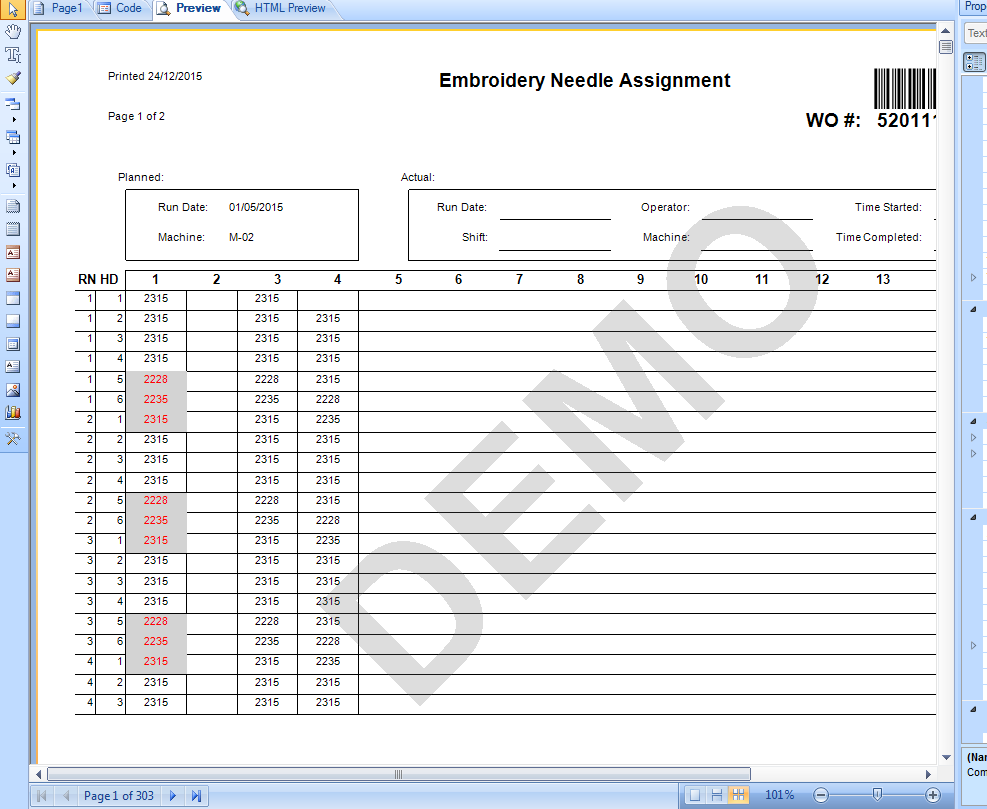Click the 'Operator:' label
Screen dimensions: 987x809
665,207
